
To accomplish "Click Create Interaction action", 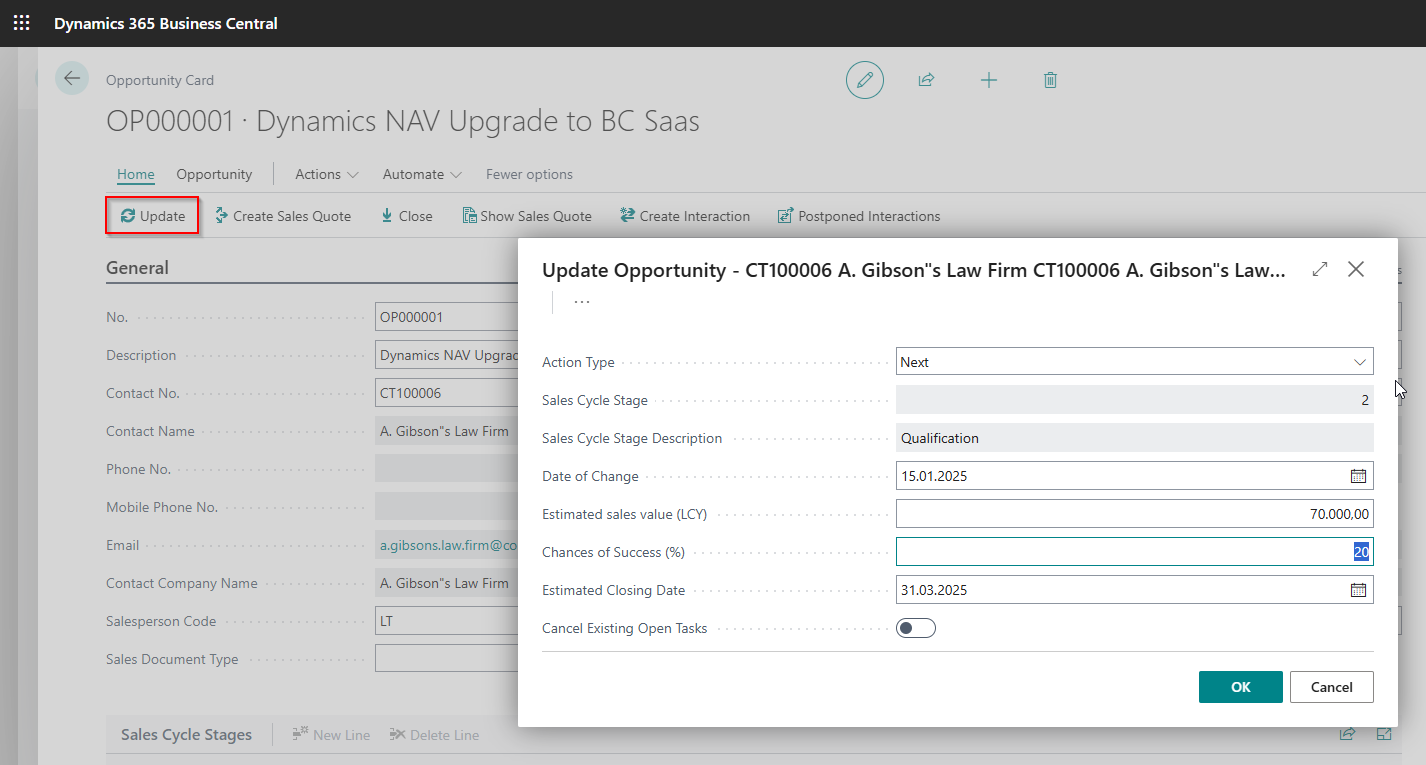I will click(x=685, y=216).
